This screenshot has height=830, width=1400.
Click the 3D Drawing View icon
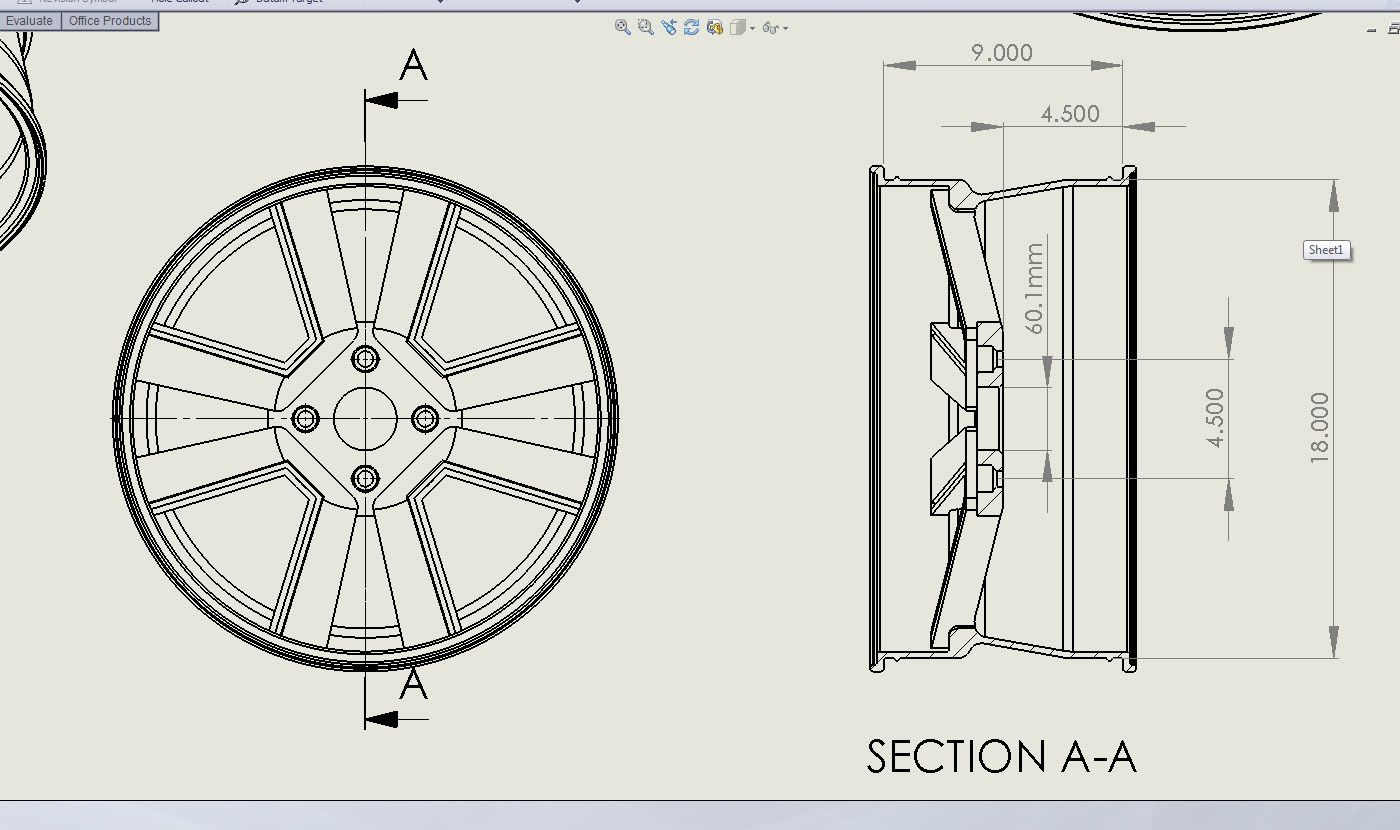(714, 28)
